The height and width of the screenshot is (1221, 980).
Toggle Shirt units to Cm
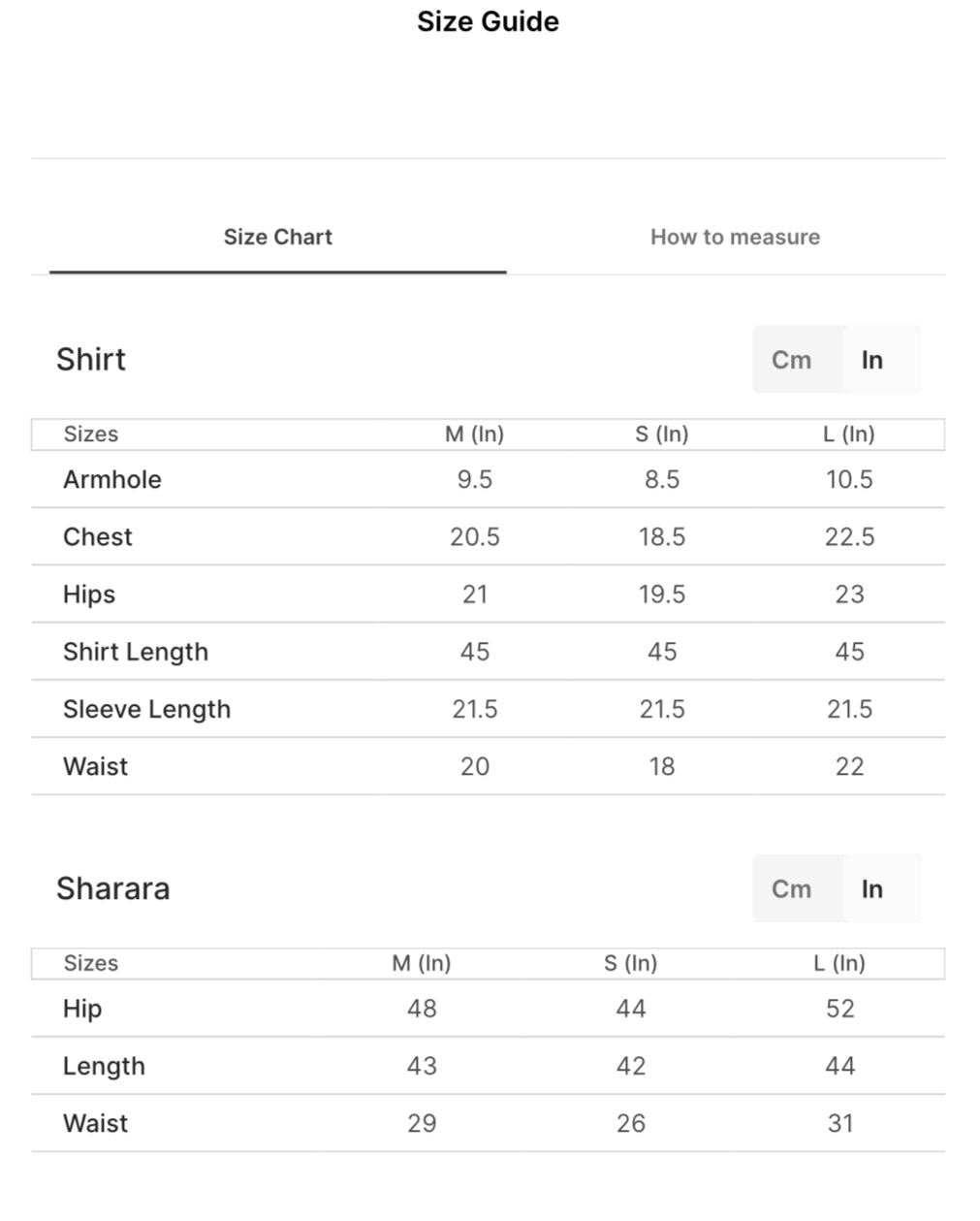[792, 360]
